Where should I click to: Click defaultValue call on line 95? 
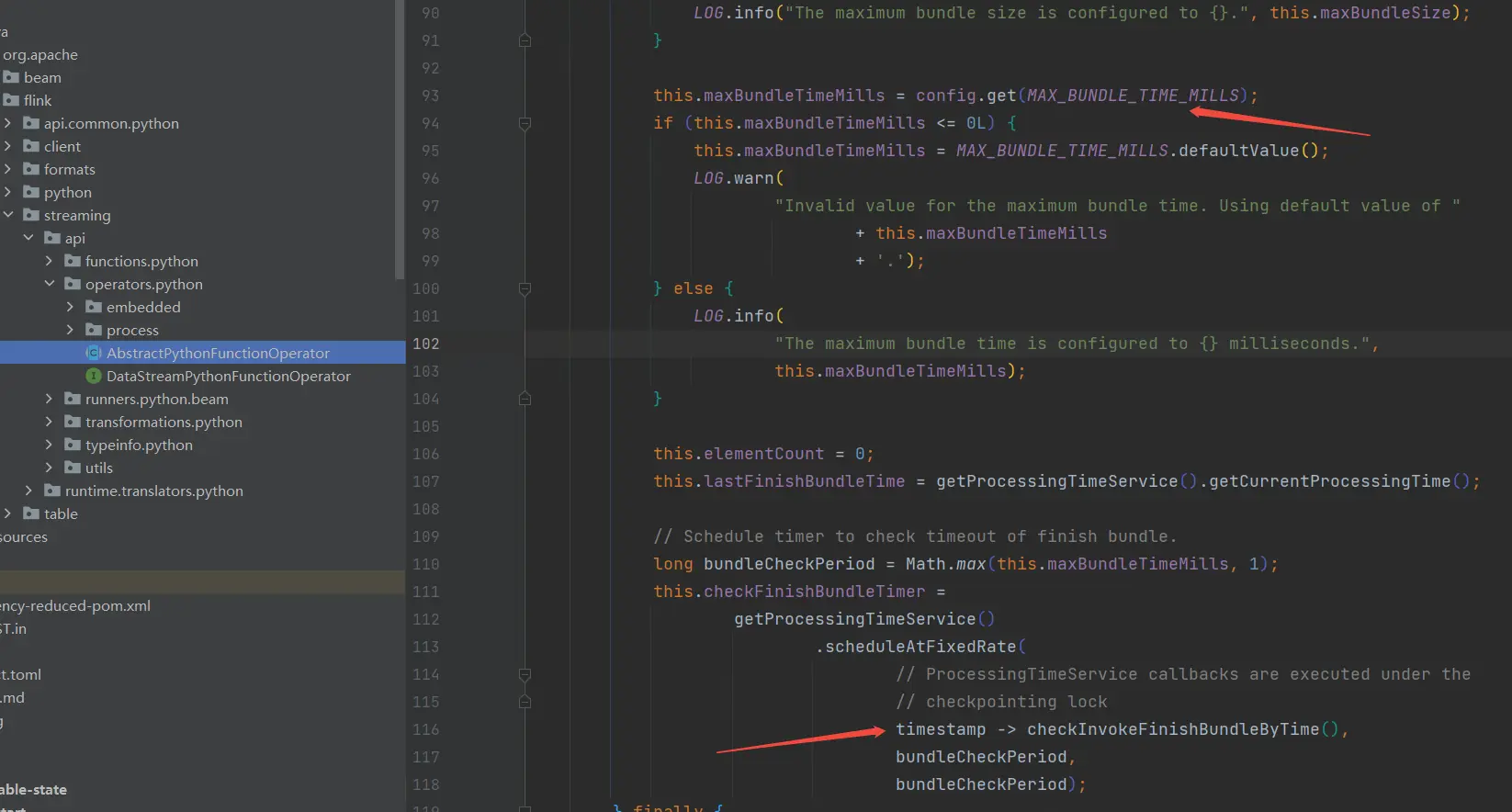pyautogui.click(x=1238, y=151)
